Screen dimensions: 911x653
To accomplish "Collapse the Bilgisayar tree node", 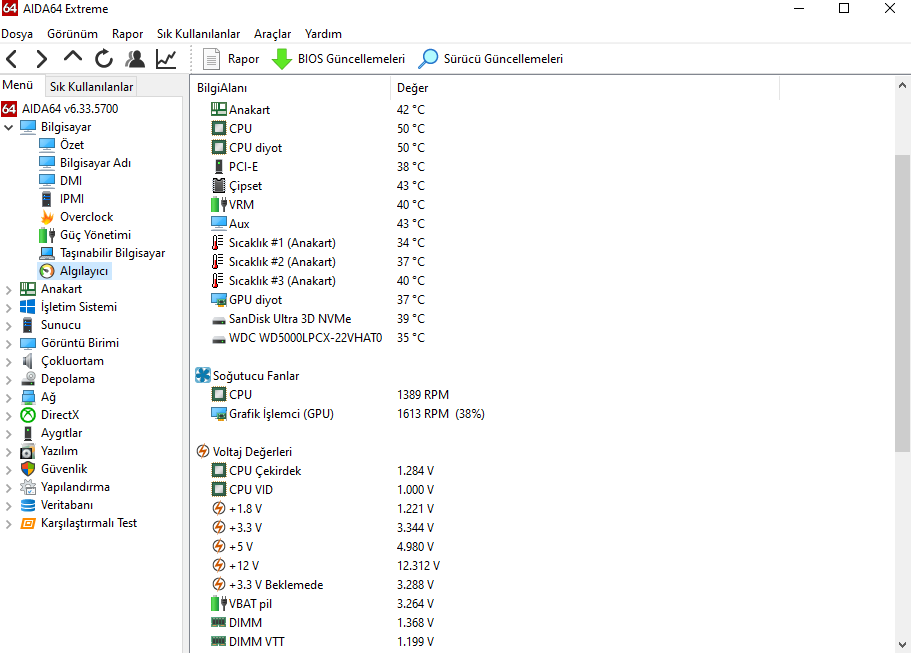I will (9, 127).
